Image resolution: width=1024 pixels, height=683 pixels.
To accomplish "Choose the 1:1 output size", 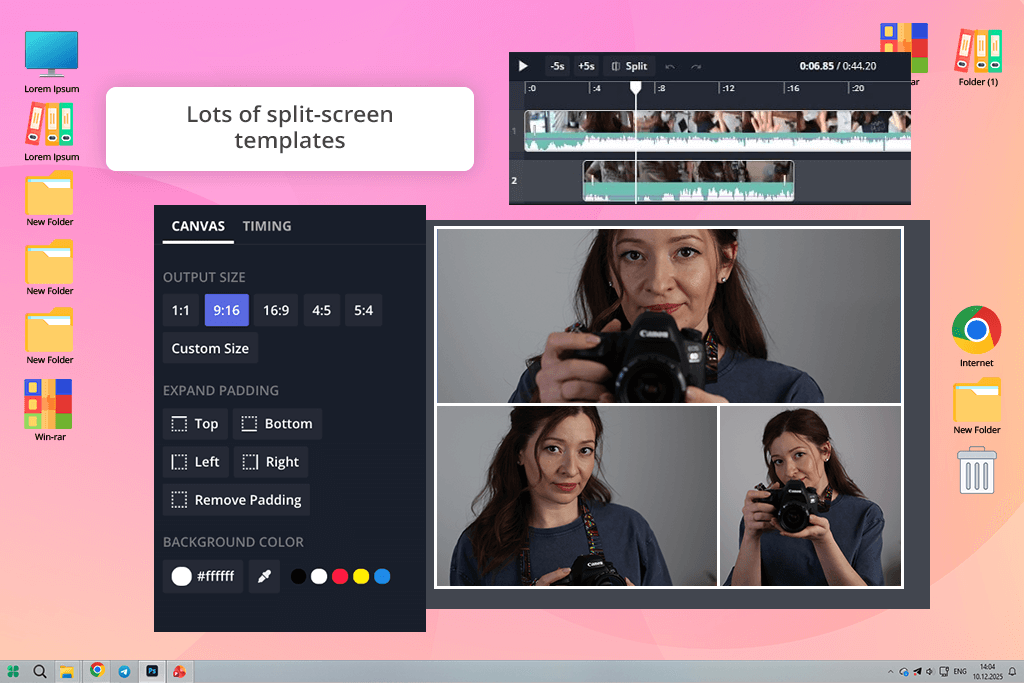I will click(x=181, y=310).
